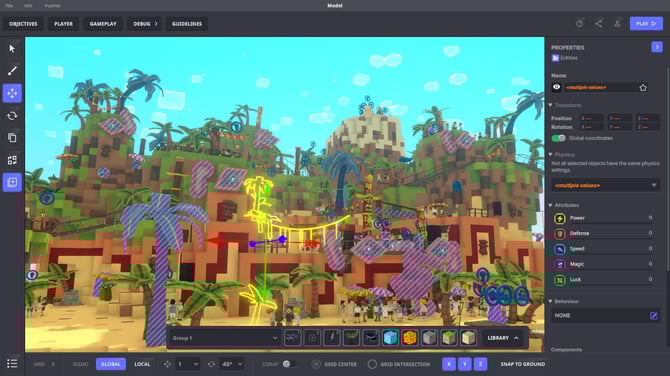Select the arrow pointer tool
This screenshot has height=376, width=670.
click(12, 49)
